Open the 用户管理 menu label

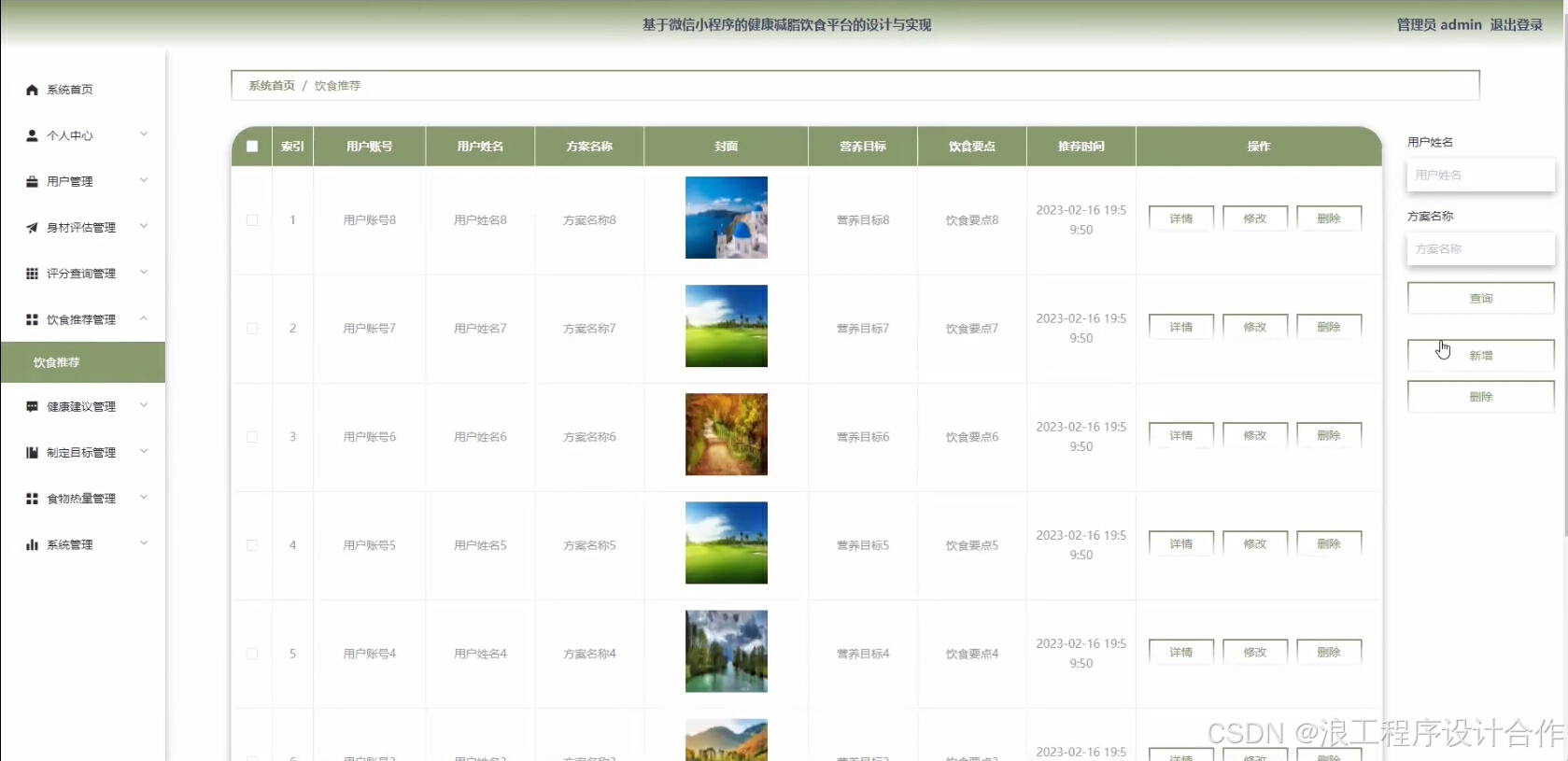(70, 181)
